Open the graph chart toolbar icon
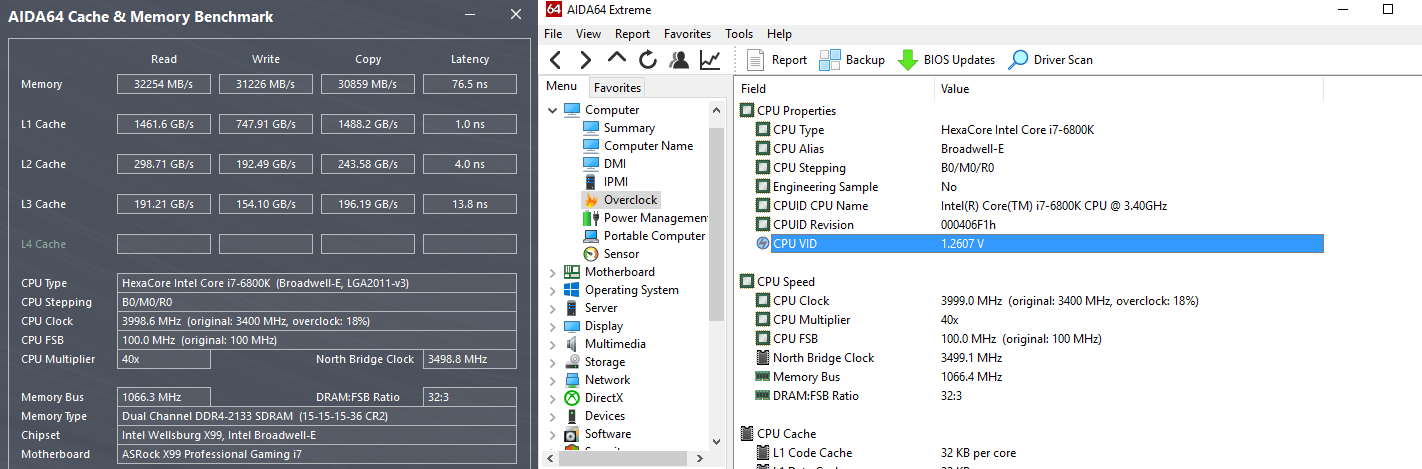This screenshot has width=1422, height=469. tap(710, 60)
